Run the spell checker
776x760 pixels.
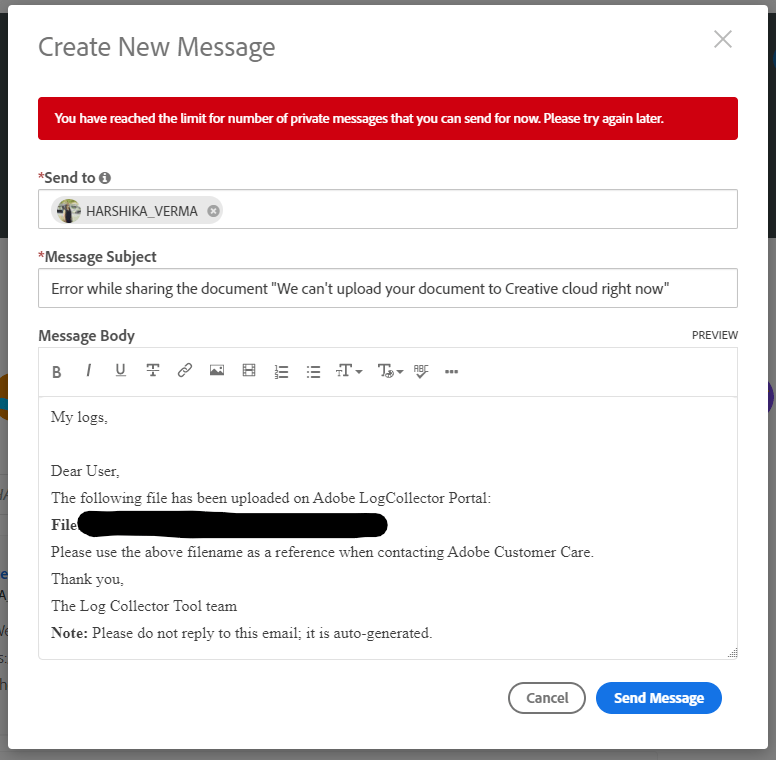pos(421,371)
